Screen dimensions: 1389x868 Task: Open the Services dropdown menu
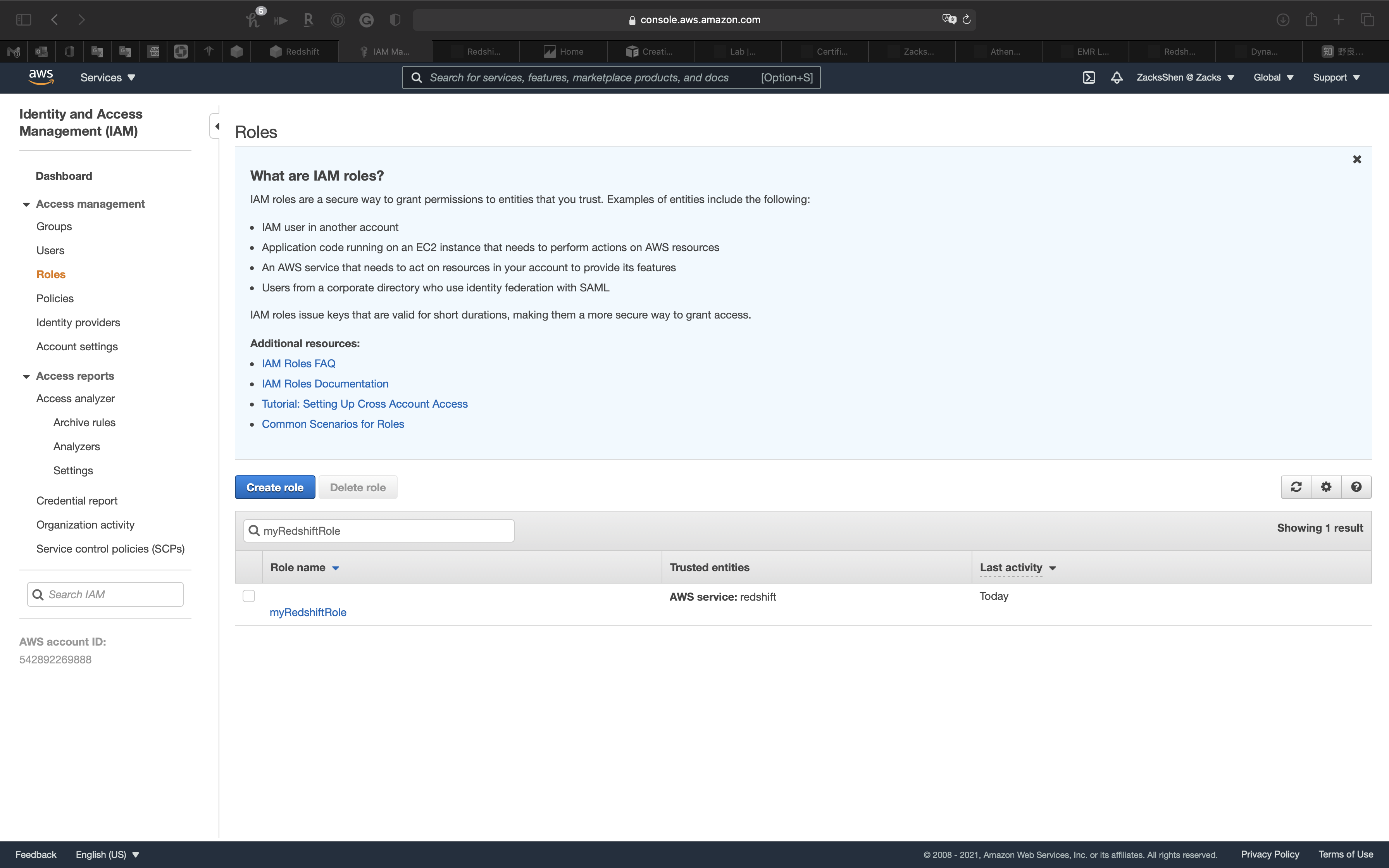tap(107, 77)
